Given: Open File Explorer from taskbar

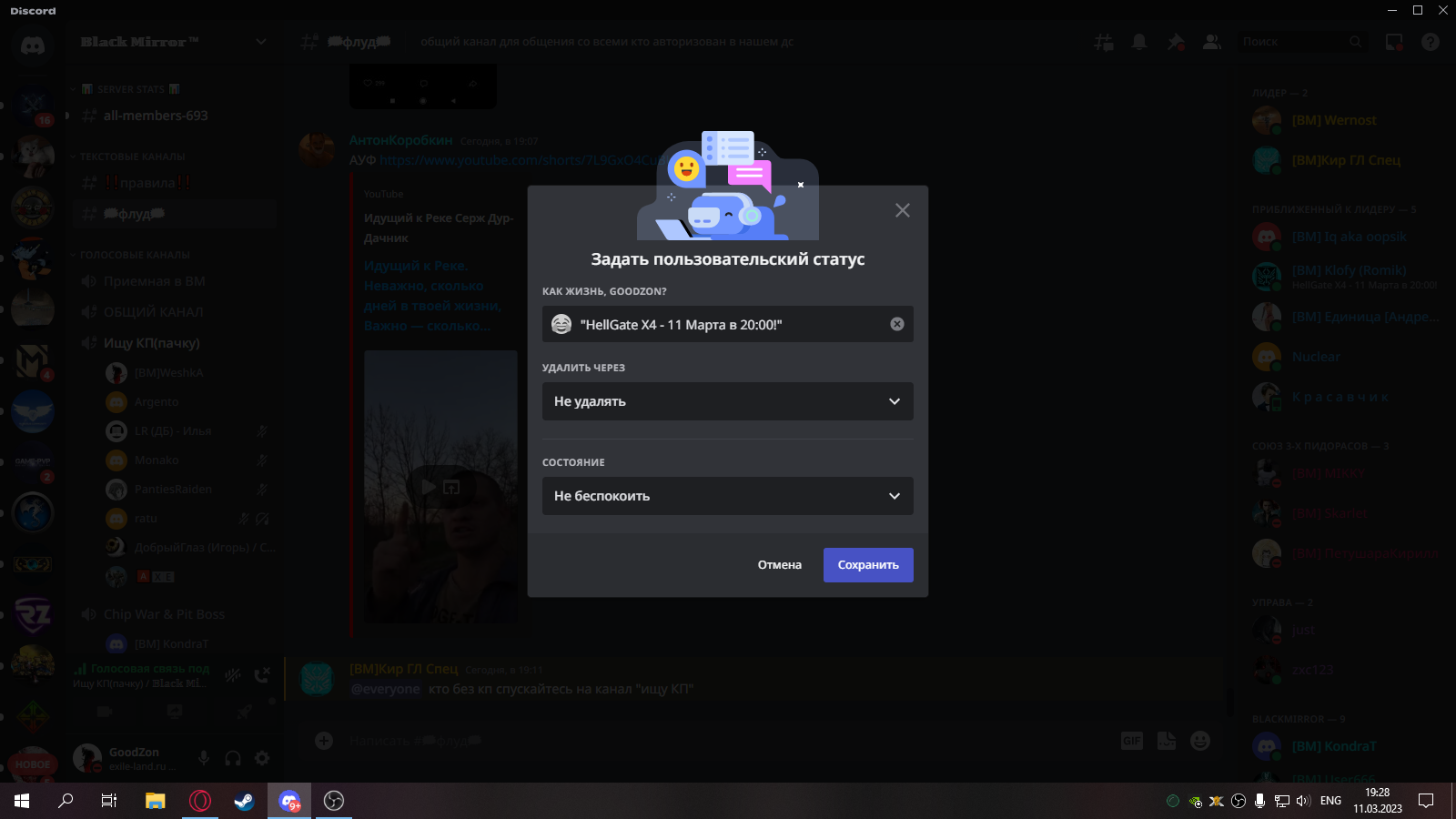Looking at the screenshot, I should pyautogui.click(x=156, y=801).
